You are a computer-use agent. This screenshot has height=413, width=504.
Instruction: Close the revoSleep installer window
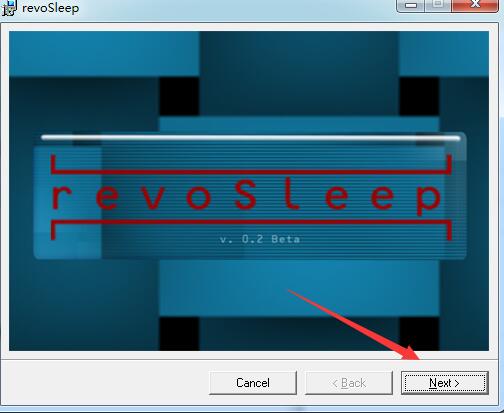[476, 5]
